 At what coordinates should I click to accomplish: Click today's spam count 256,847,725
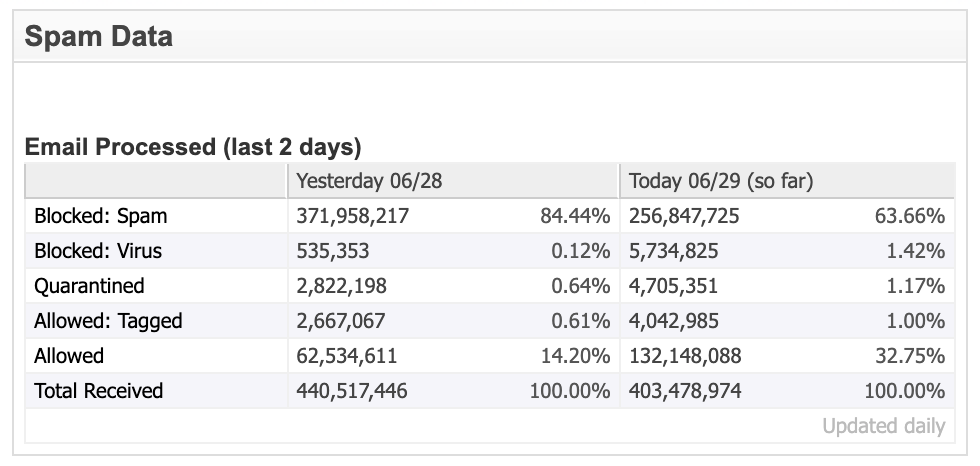684,216
